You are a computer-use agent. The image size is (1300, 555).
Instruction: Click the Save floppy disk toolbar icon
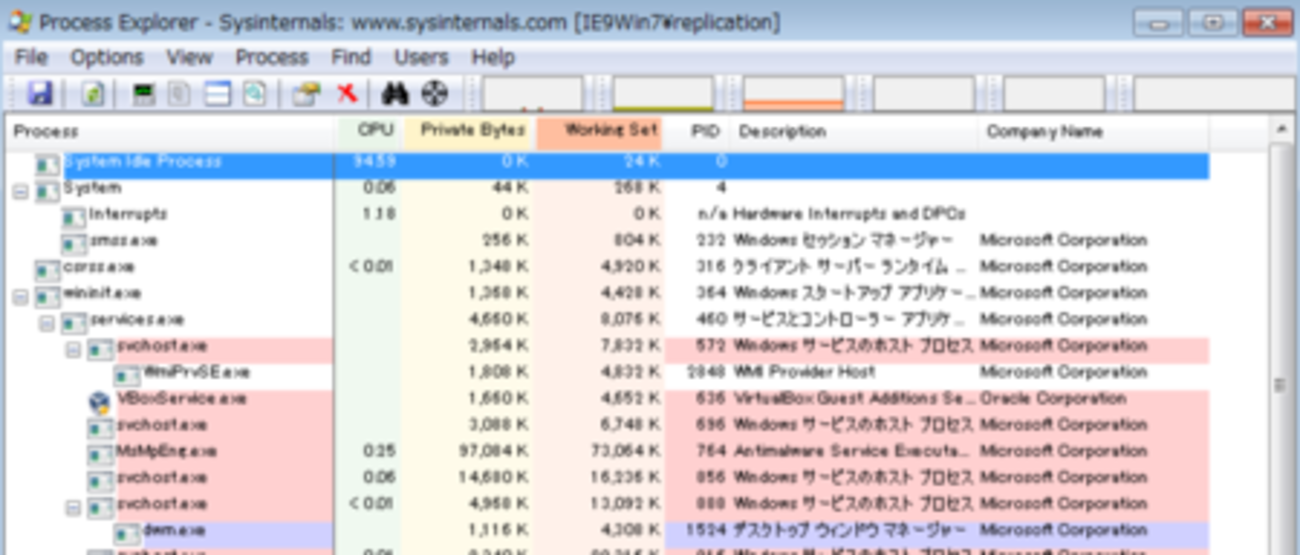pyautogui.click(x=40, y=94)
